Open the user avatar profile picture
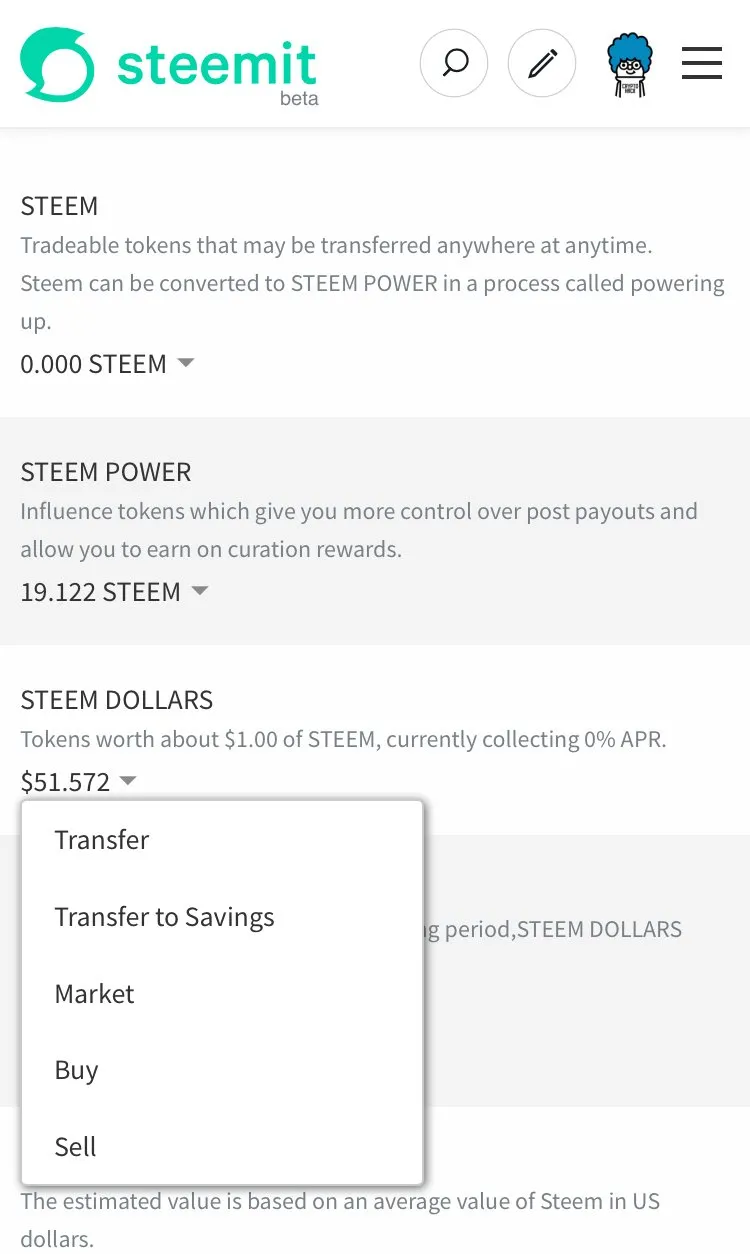Viewport: 750px width, 1254px height. pos(630,64)
